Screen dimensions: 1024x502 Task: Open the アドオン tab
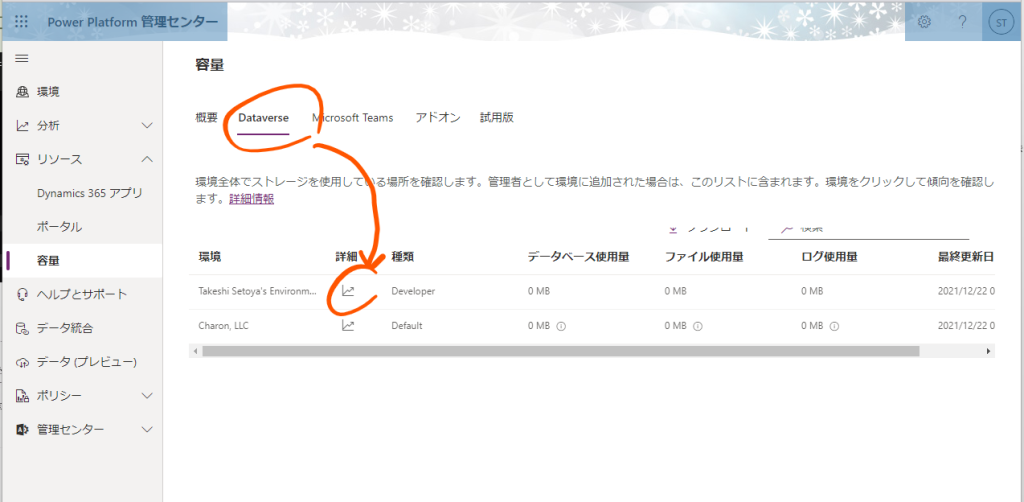click(x=438, y=118)
